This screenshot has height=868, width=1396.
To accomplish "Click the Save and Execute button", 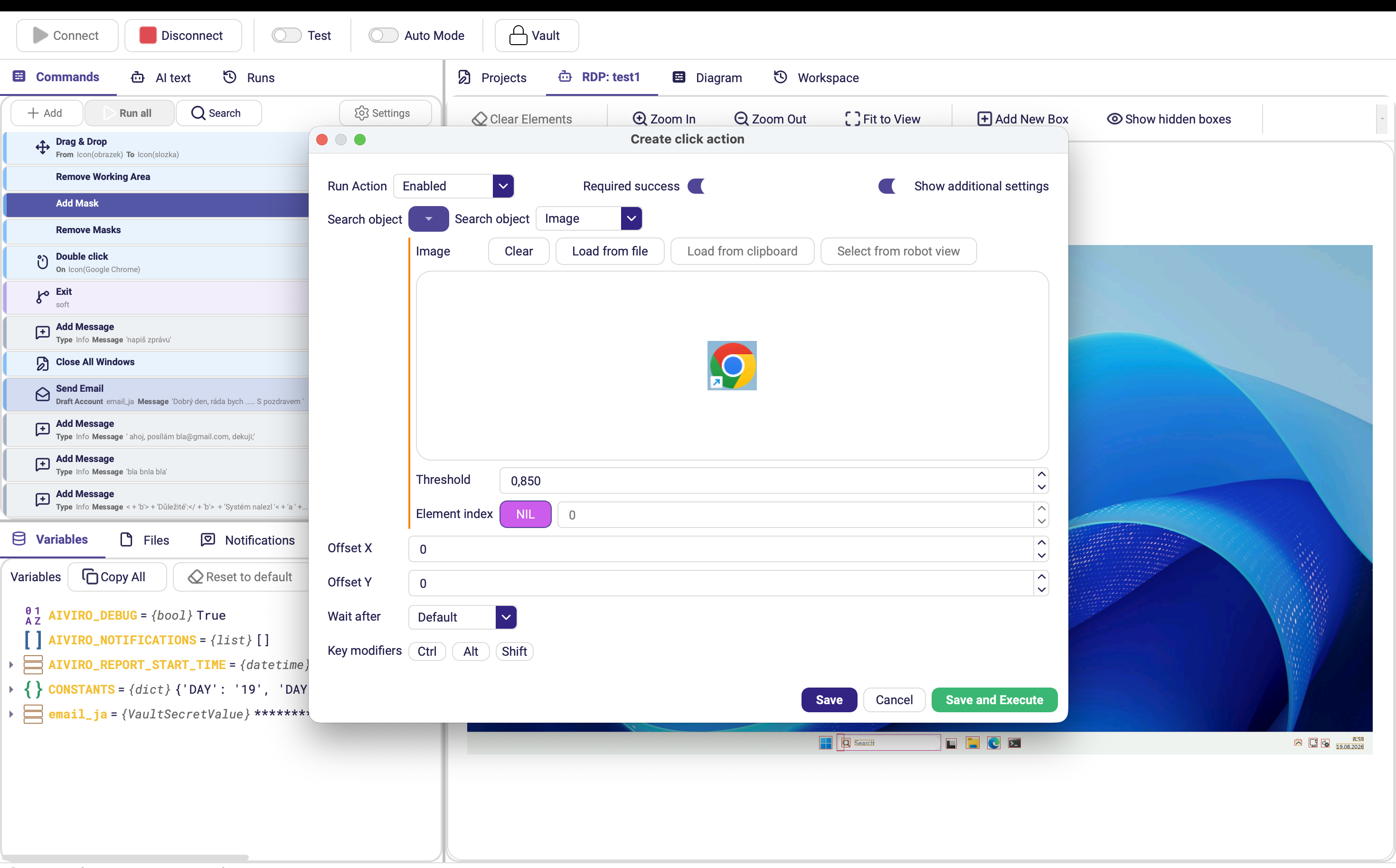I will [994, 700].
